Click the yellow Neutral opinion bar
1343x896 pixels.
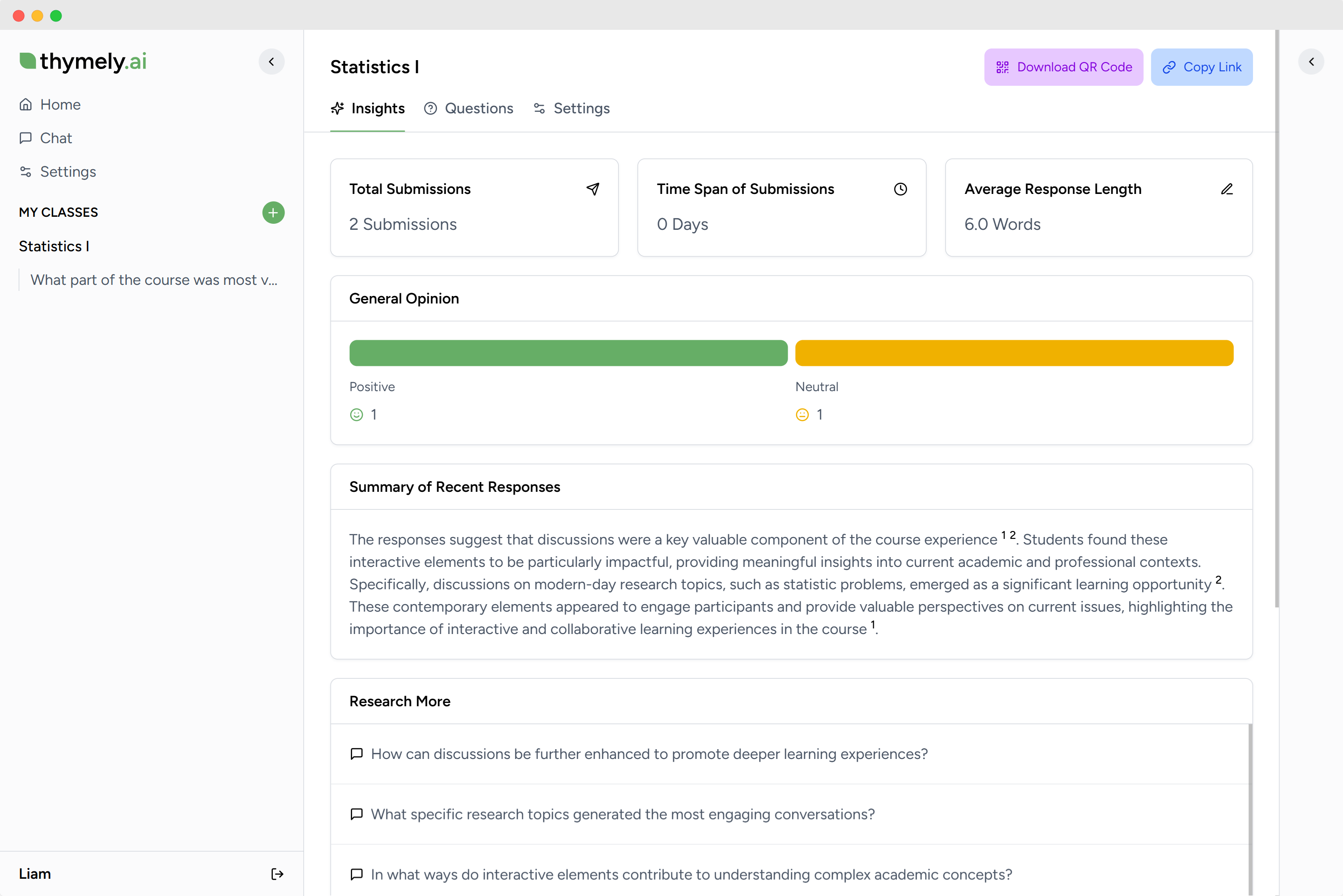click(x=1014, y=353)
